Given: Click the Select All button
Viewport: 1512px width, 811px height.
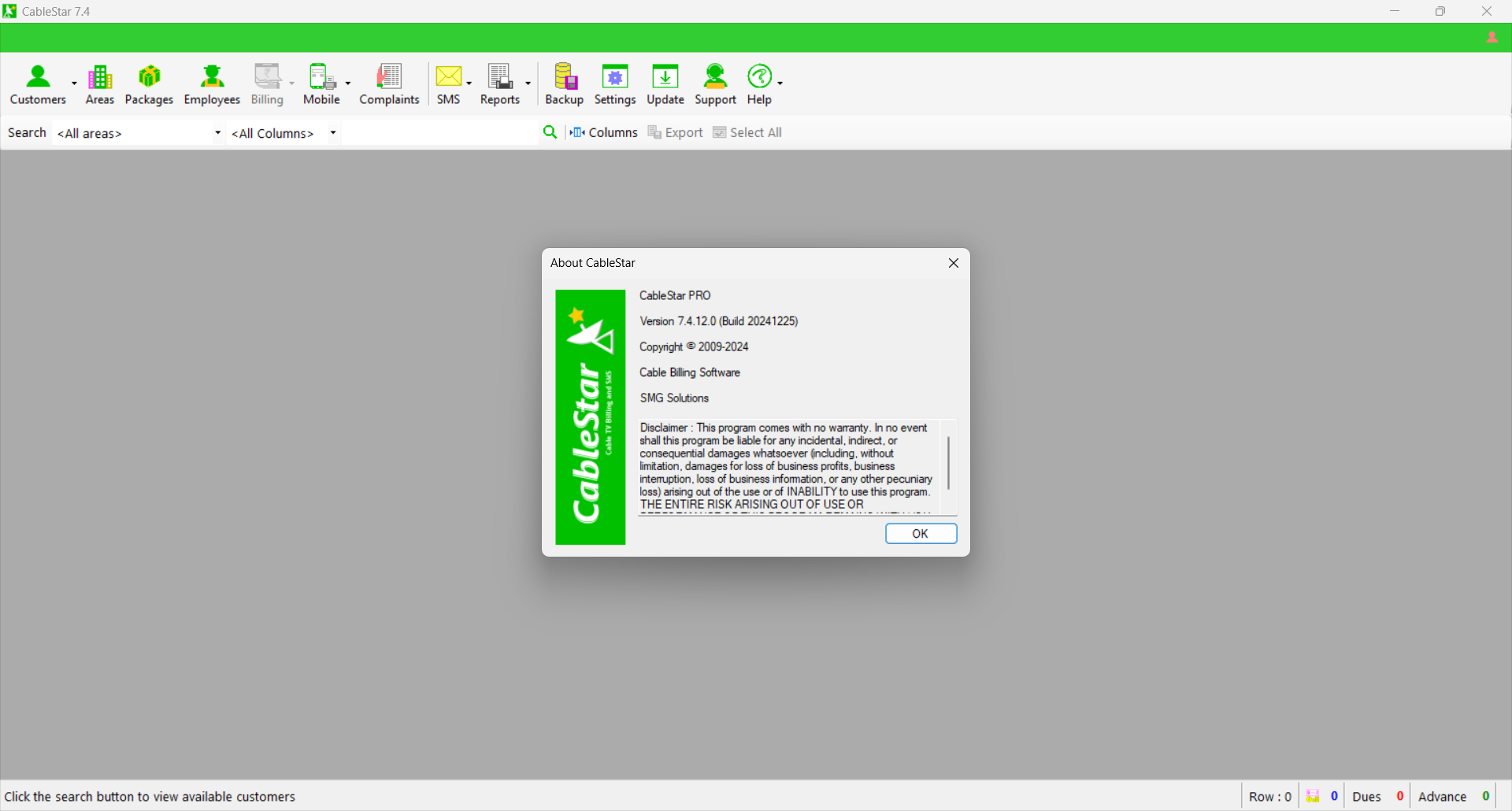Looking at the screenshot, I should (747, 132).
